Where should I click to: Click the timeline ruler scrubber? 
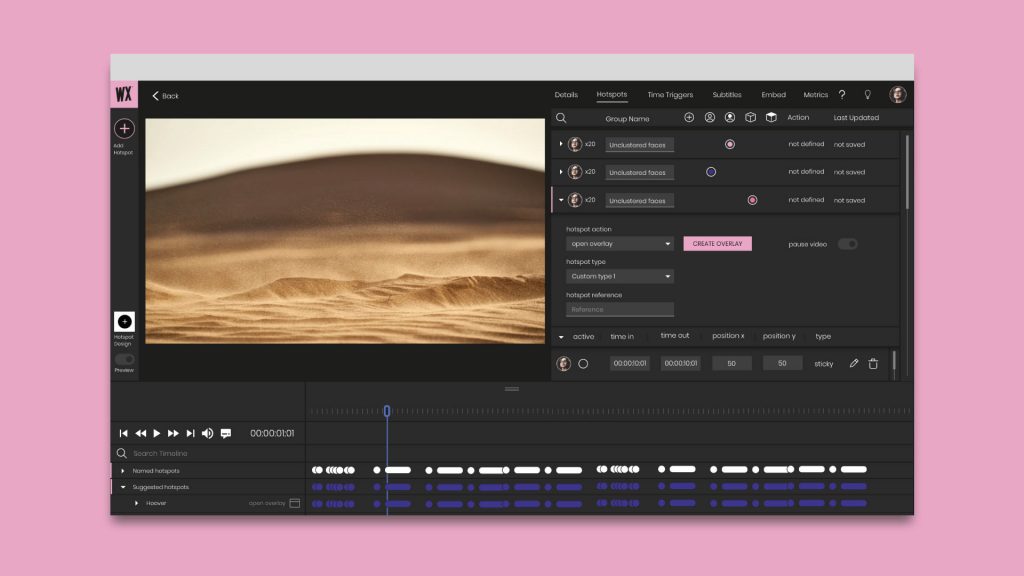click(609, 411)
